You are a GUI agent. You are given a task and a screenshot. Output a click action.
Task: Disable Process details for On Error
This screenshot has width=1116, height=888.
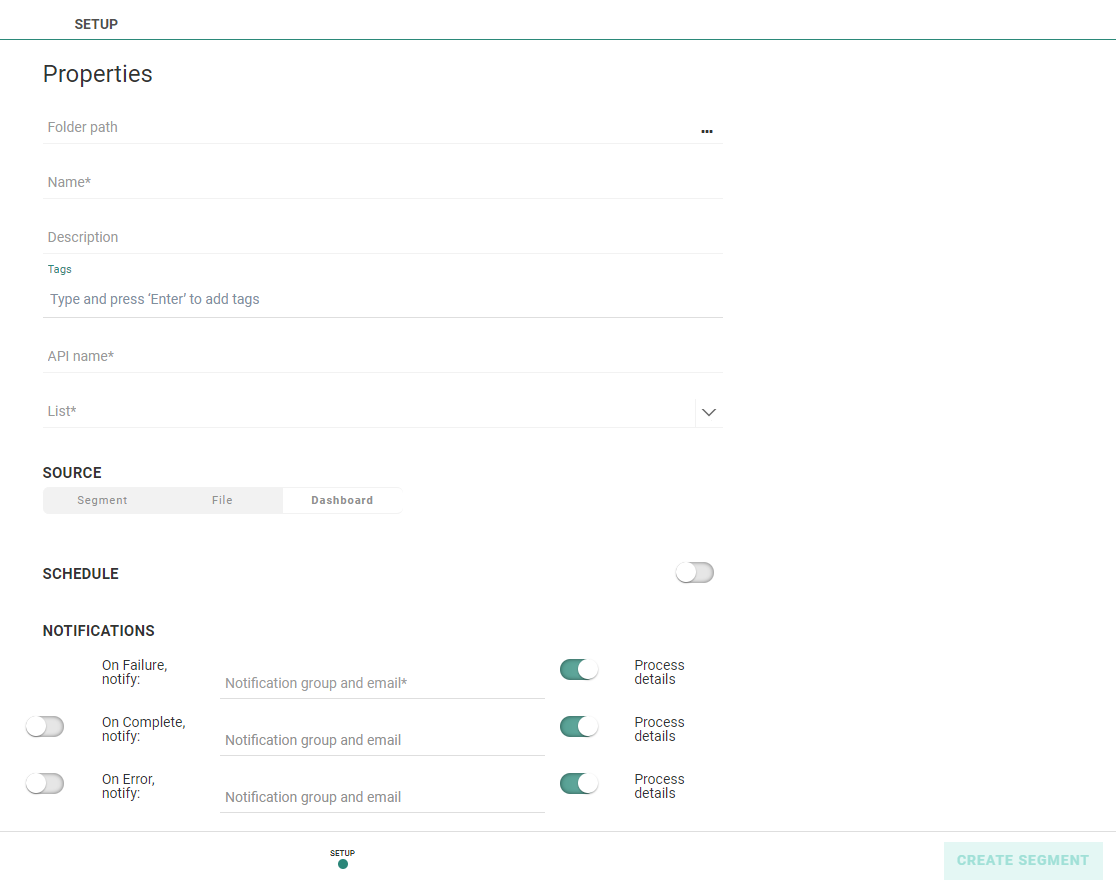579,784
